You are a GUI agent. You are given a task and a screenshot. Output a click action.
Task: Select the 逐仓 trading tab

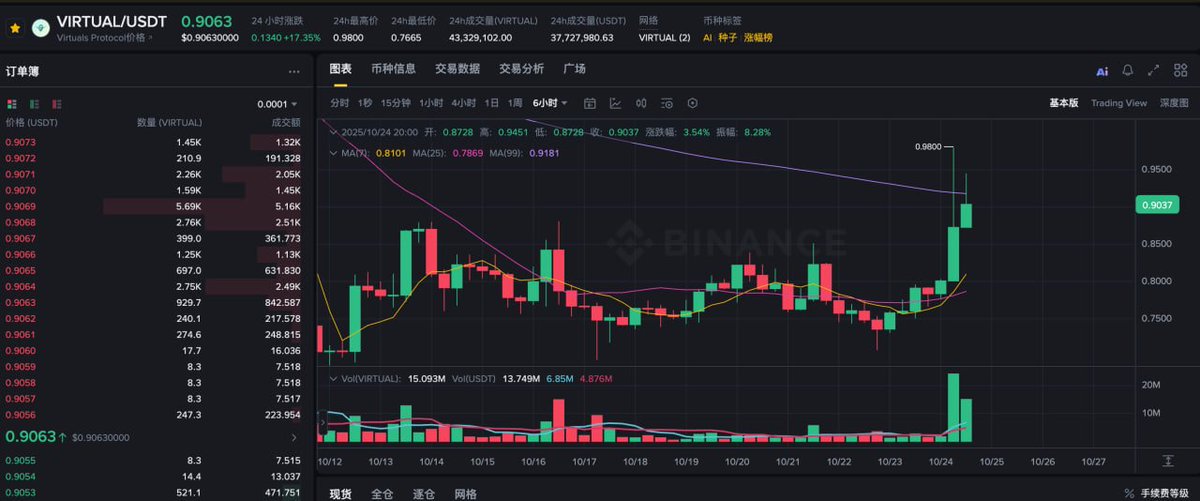424,494
